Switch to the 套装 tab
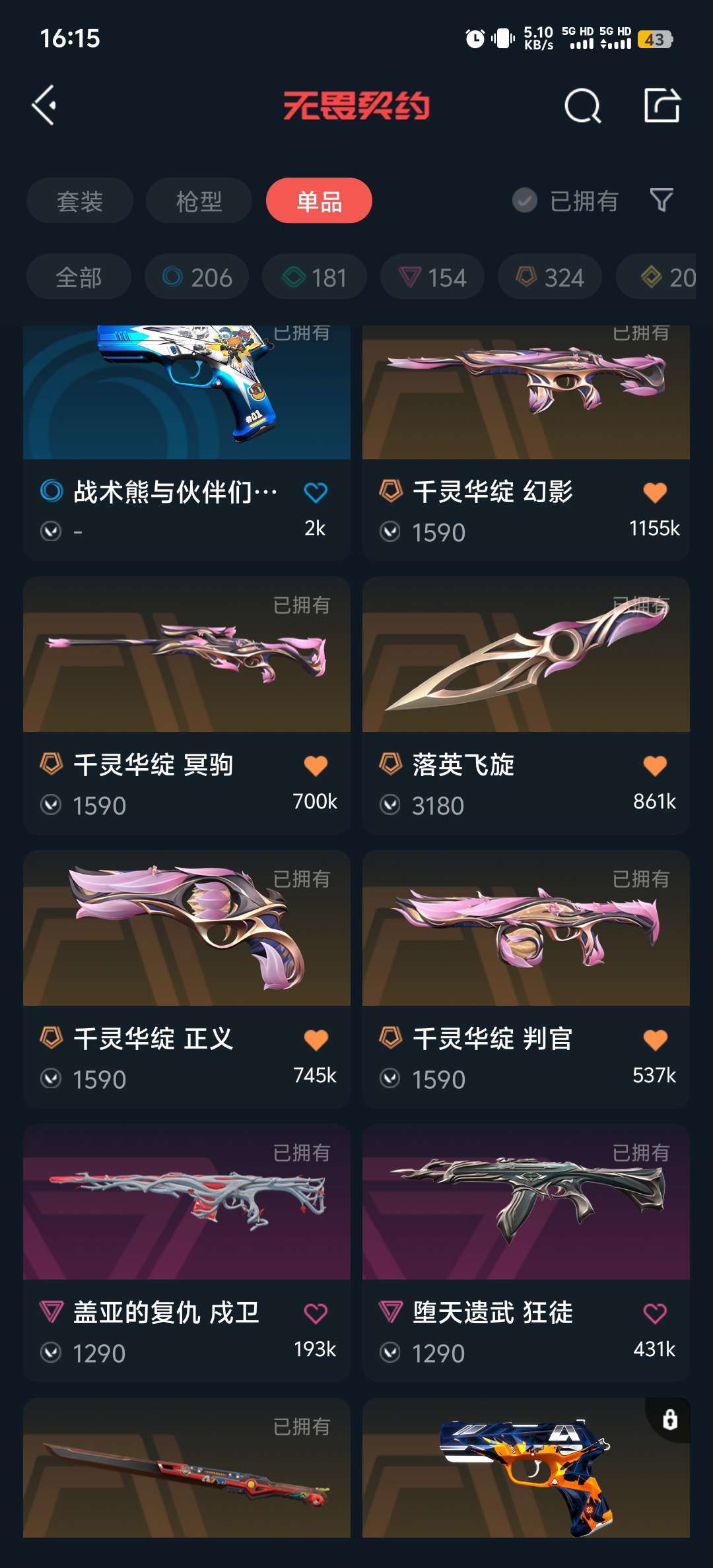This screenshot has width=713, height=1568. [x=80, y=201]
